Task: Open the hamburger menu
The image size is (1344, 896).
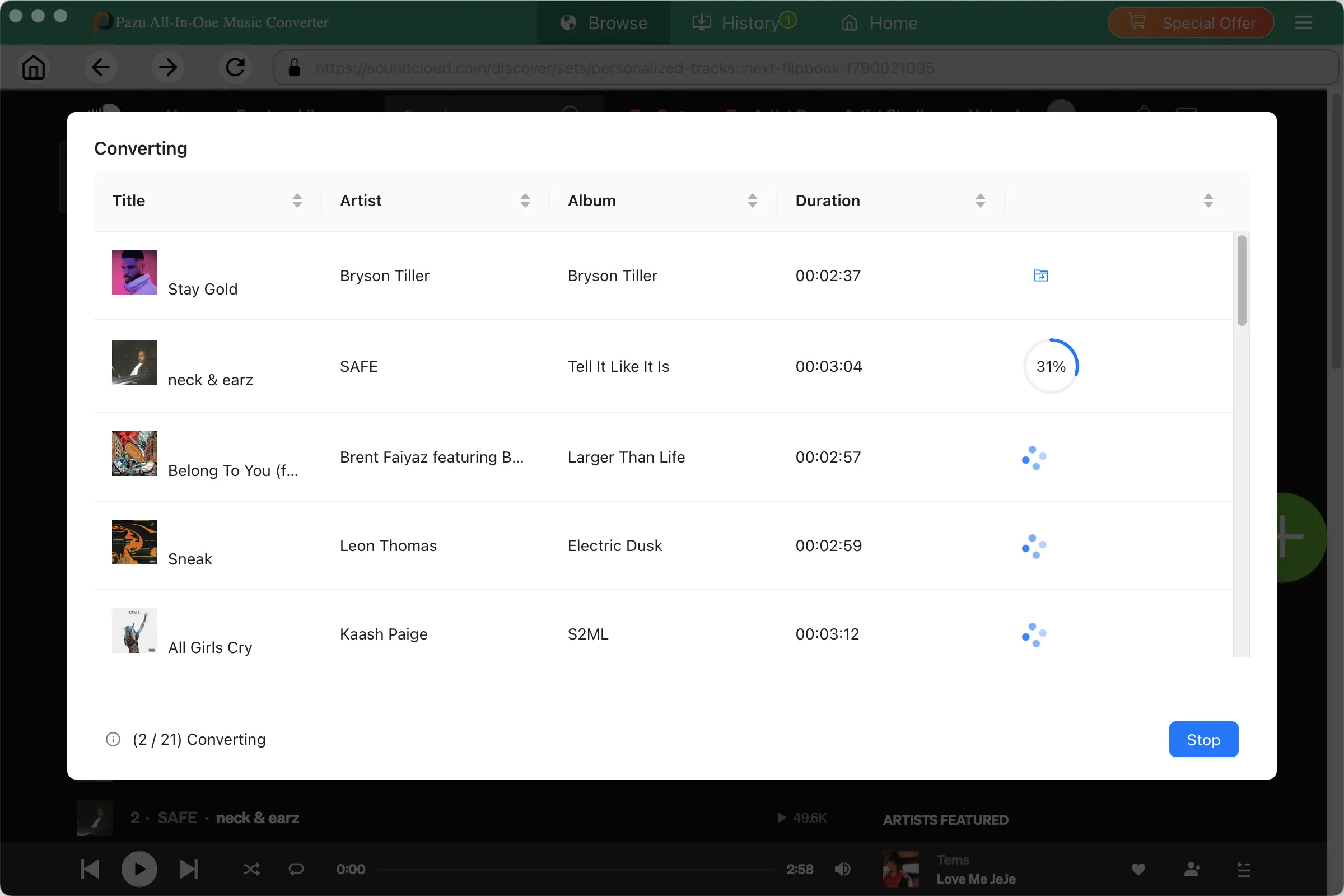Action: pyautogui.click(x=1304, y=23)
